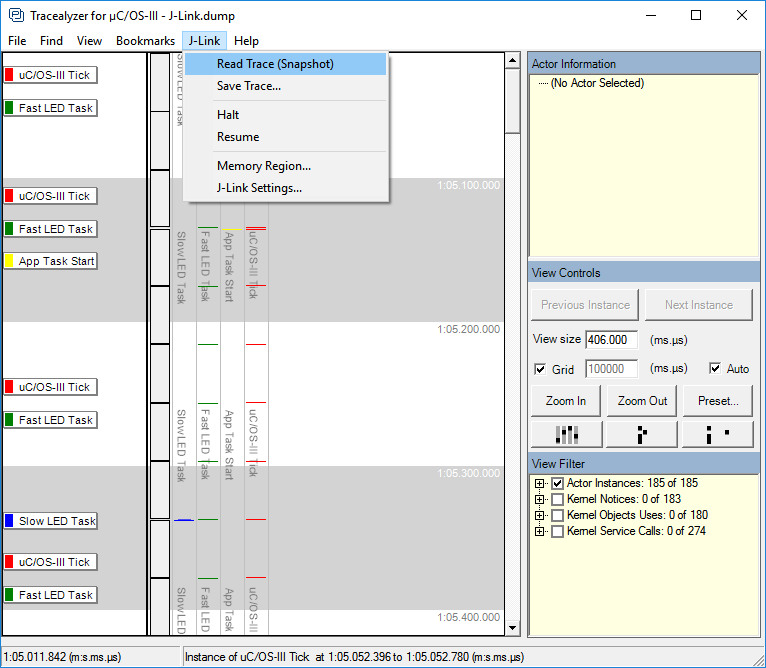Click the red swatch of the topmost uC/OS-III Tick label
The image size is (766, 668).
tap(9, 75)
